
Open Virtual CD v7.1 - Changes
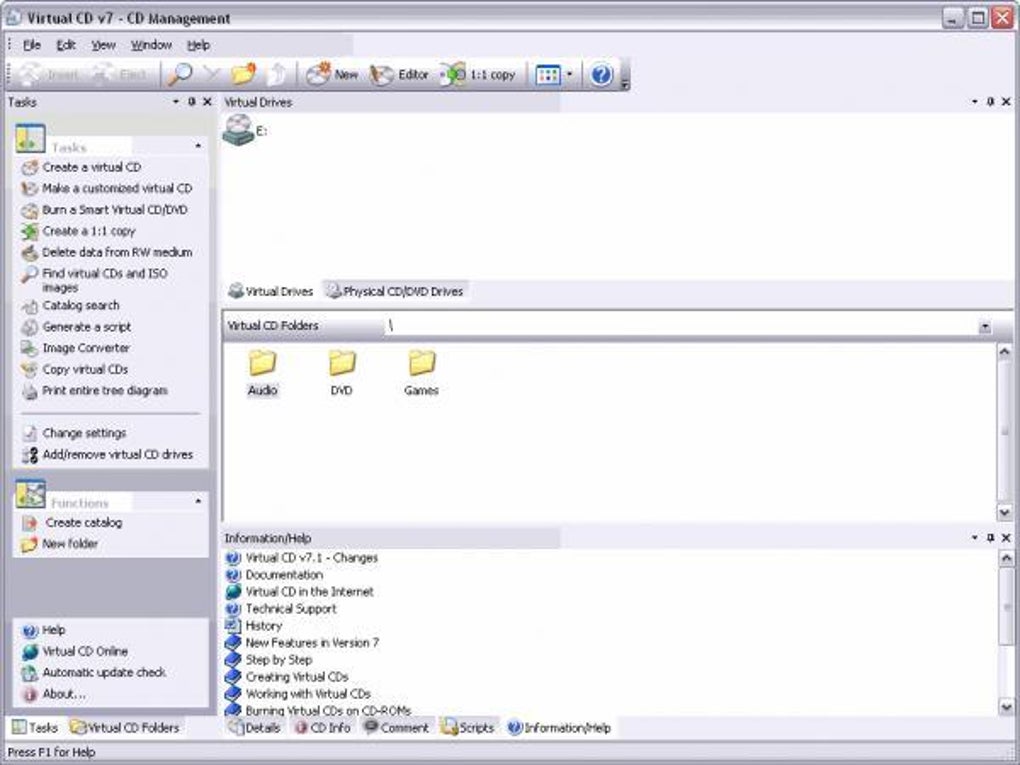pyautogui.click(x=311, y=557)
